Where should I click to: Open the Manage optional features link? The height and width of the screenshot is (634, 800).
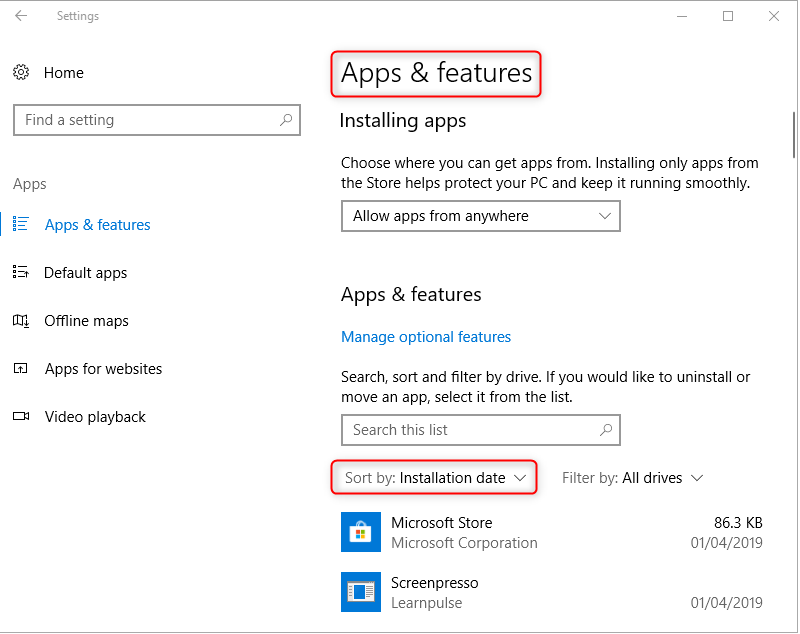(426, 337)
